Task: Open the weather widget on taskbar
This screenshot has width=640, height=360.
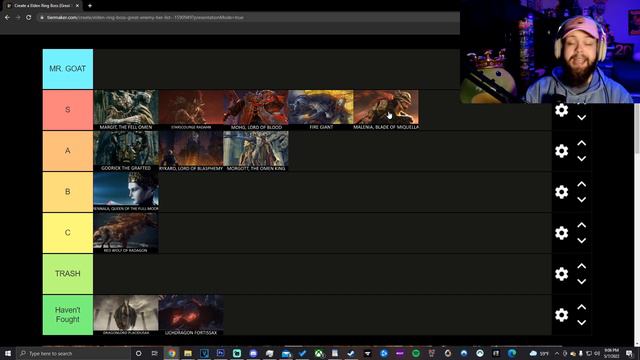Action: pyautogui.click(x=539, y=353)
